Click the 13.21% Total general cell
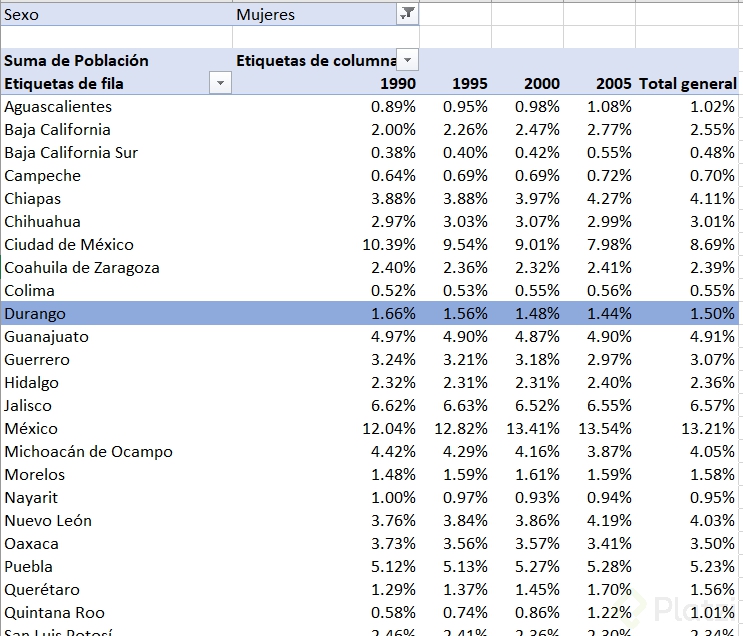Screen dimensions: 743x636 point(708,429)
